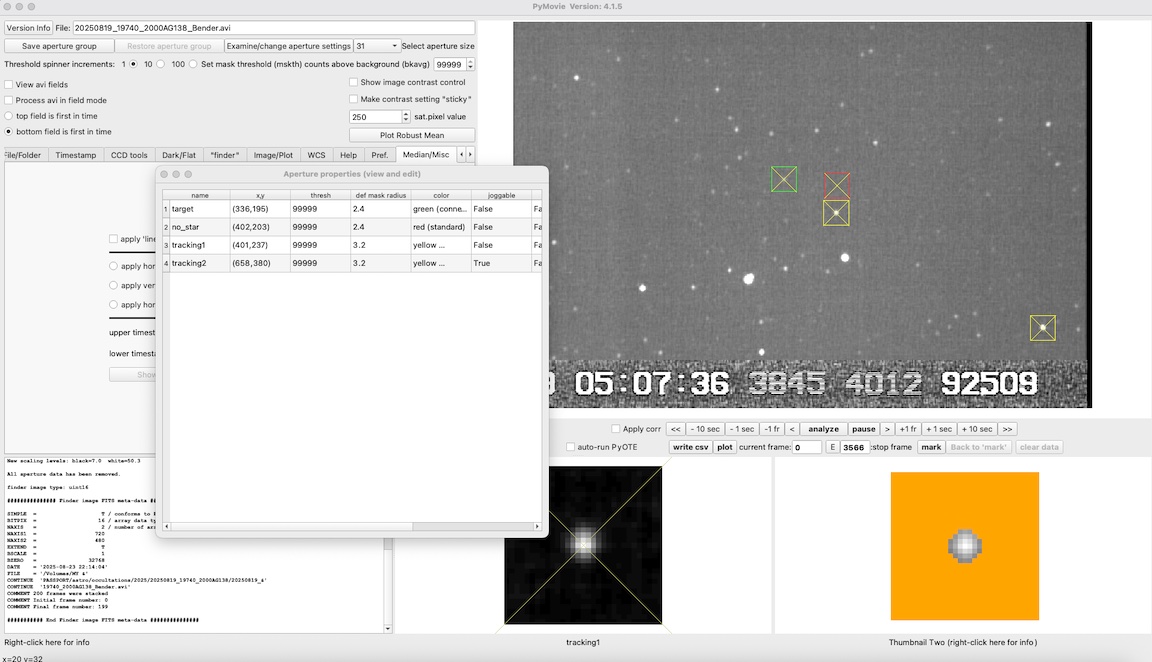Open the aperture size dropdown showing 31
This screenshot has width=1152, height=662.
click(377, 46)
